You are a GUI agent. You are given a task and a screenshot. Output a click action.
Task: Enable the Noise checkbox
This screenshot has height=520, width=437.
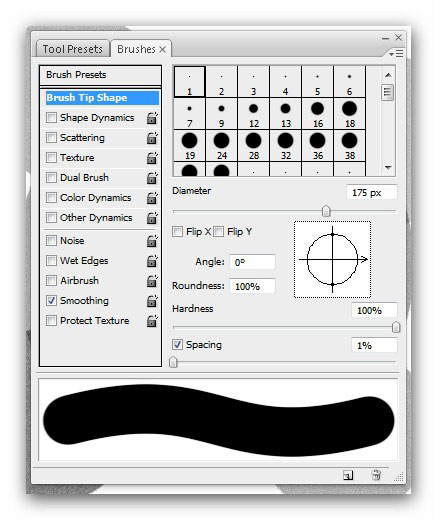(51, 240)
